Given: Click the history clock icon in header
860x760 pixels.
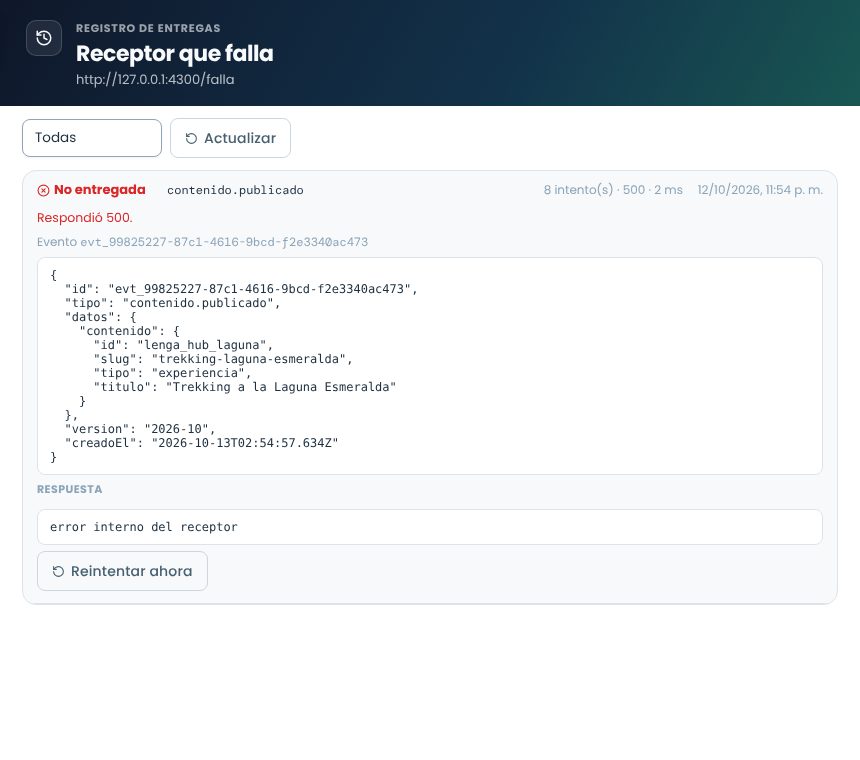Looking at the screenshot, I should [44, 38].
